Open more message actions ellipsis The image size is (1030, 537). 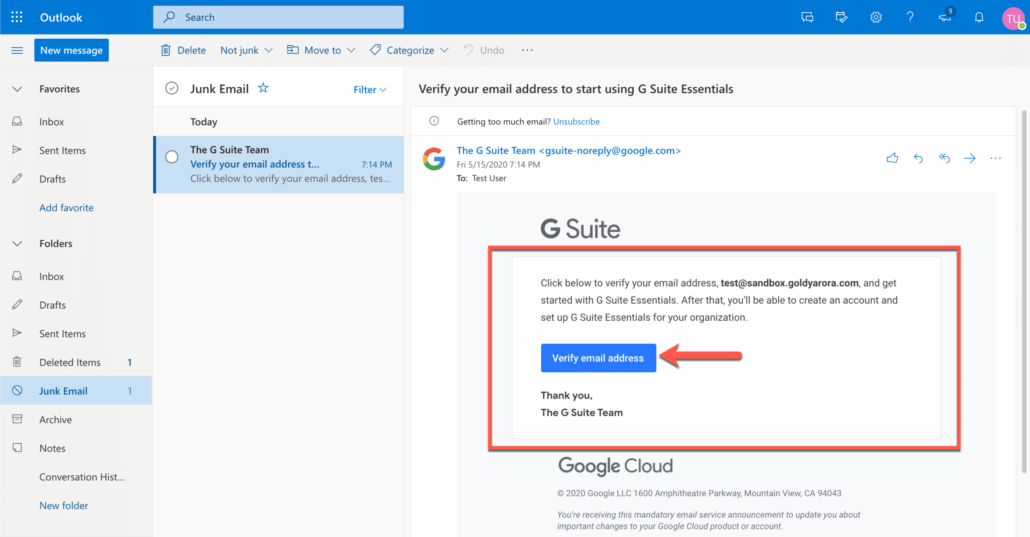[995, 158]
